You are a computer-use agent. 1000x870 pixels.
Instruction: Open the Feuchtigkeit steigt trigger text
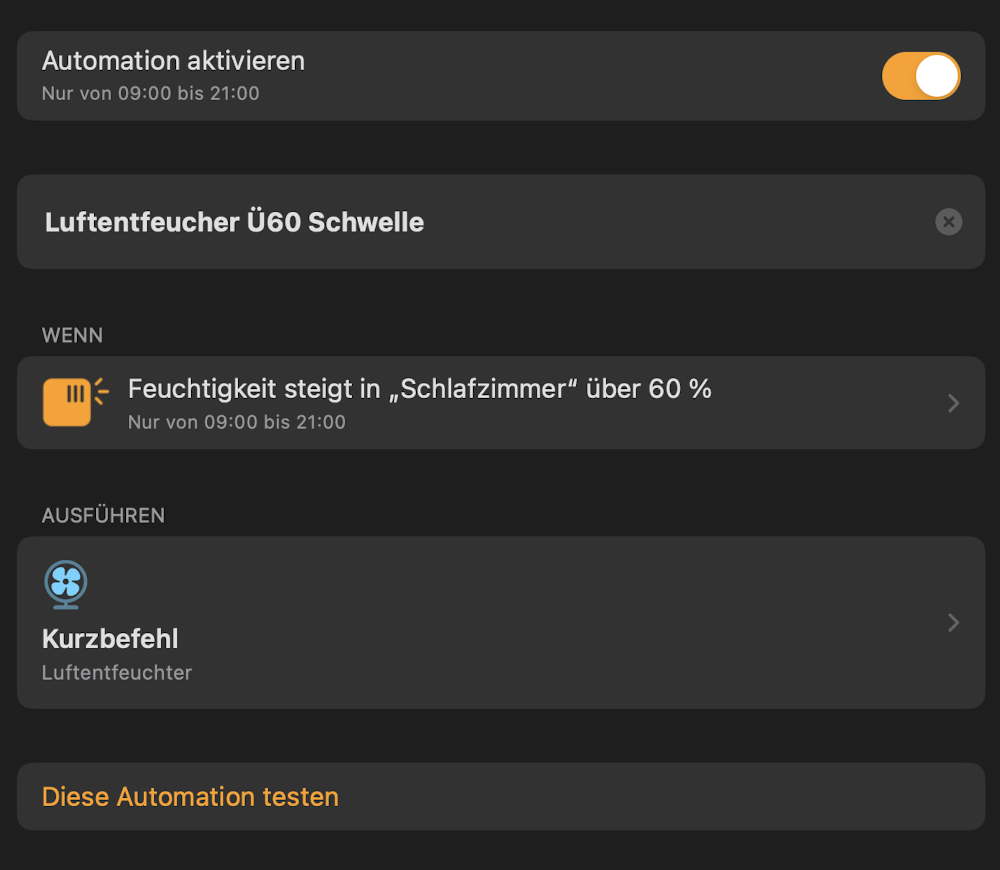pos(419,389)
